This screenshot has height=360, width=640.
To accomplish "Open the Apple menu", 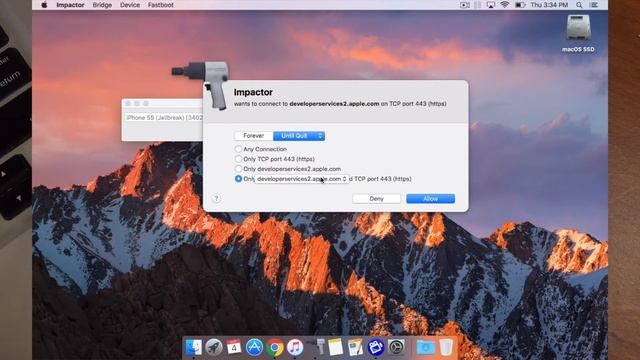I will pos(44,5).
